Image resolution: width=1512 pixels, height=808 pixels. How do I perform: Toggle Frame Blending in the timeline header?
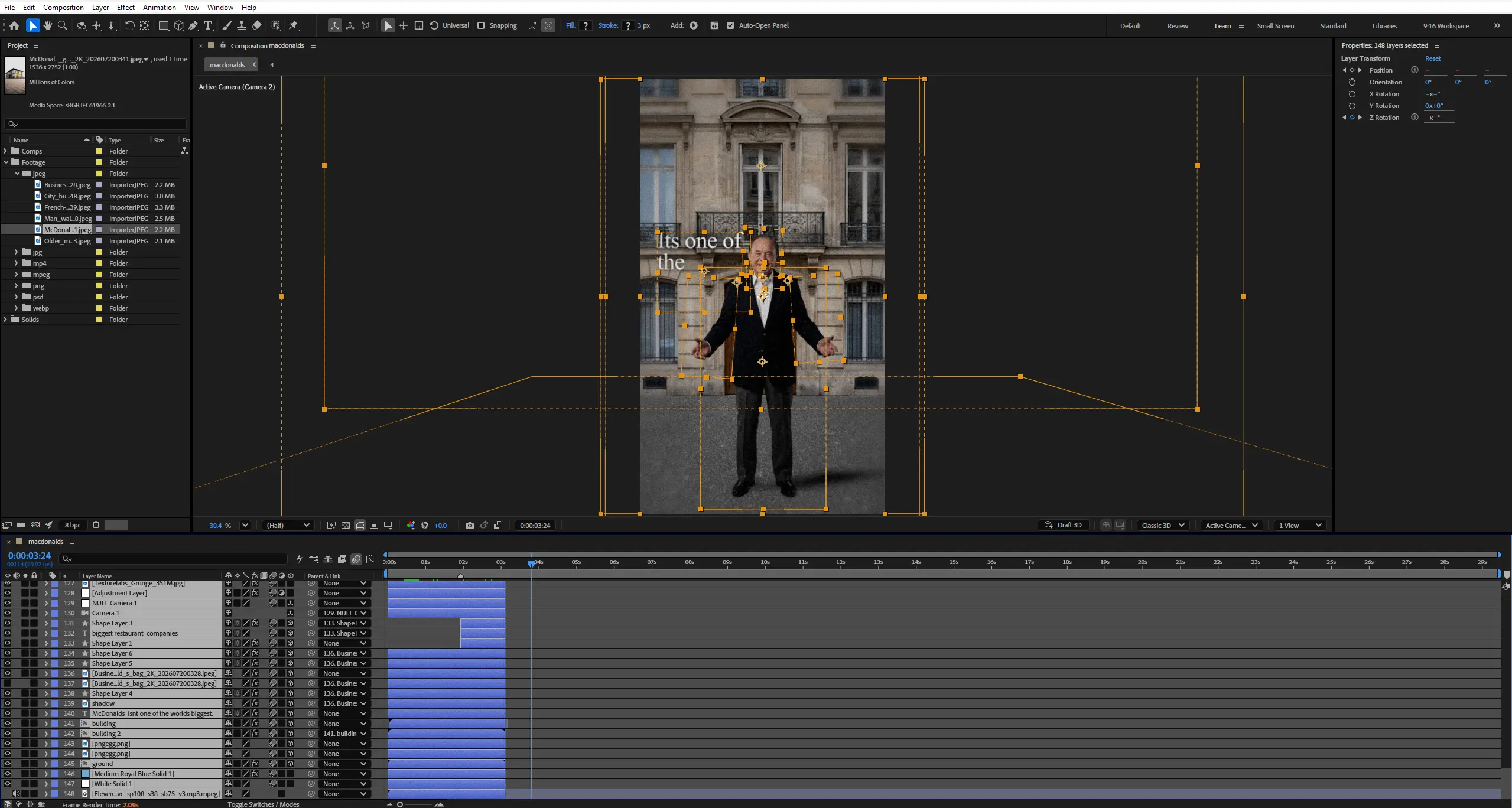tap(342, 559)
